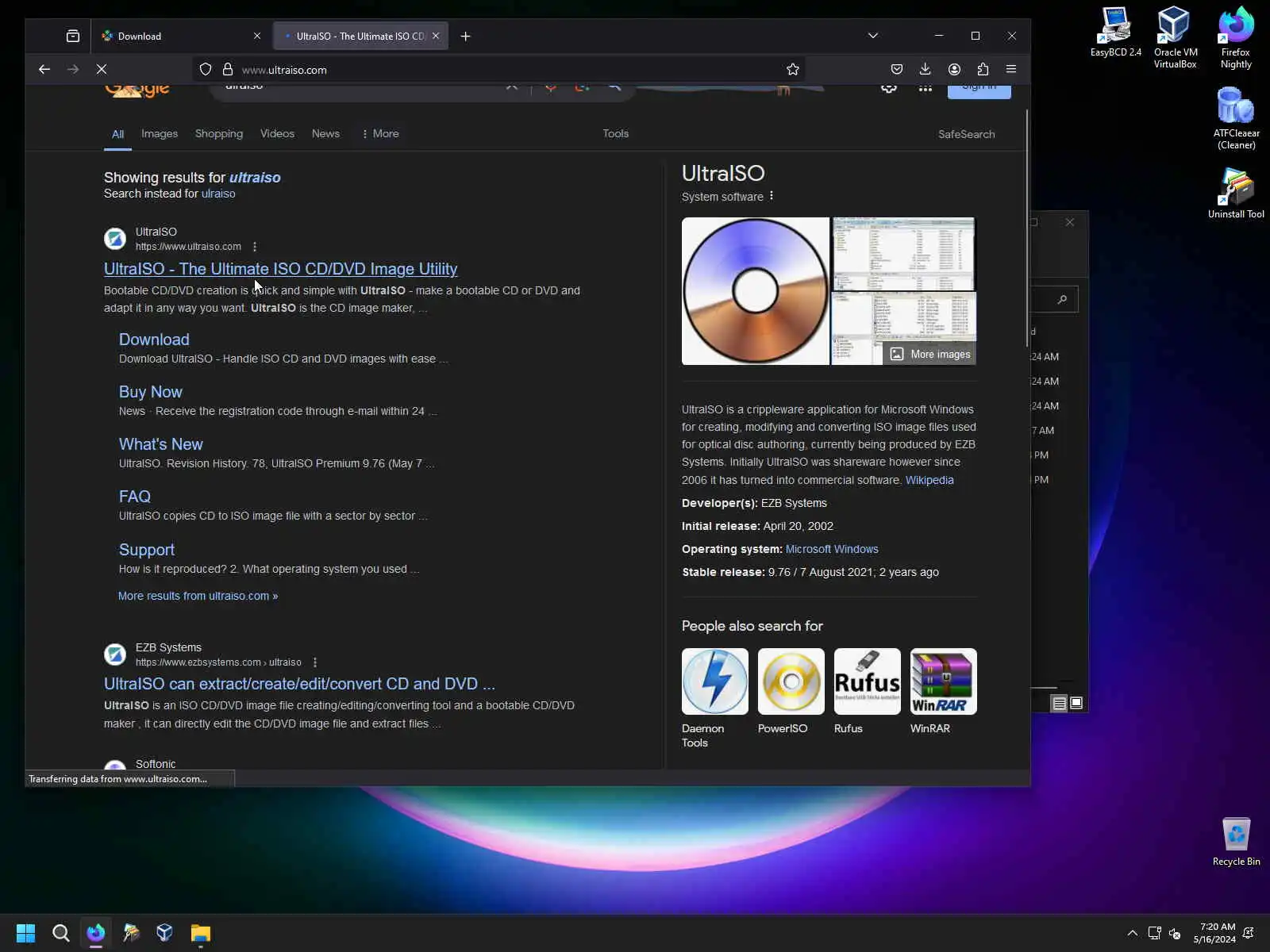The height and width of the screenshot is (952, 1270).
Task: Click the UltraISO disc logo image
Action: (x=756, y=291)
